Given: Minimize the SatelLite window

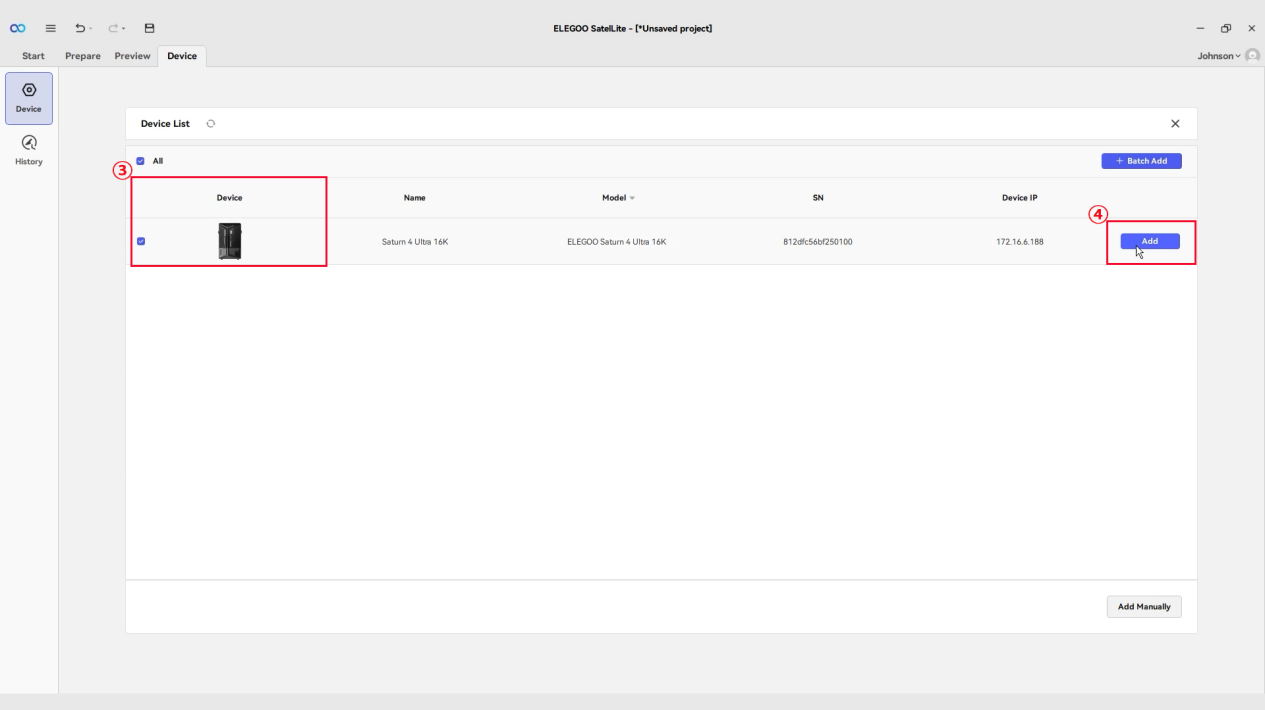Looking at the screenshot, I should 1200,28.
